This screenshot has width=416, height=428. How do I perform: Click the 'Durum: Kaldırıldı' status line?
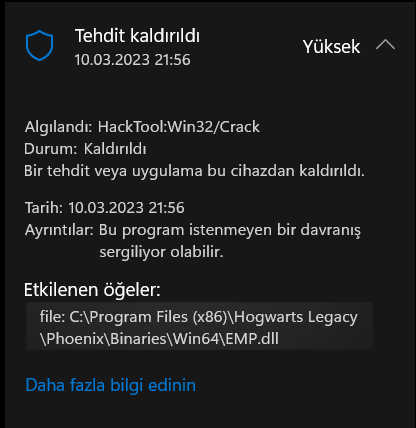point(85,149)
